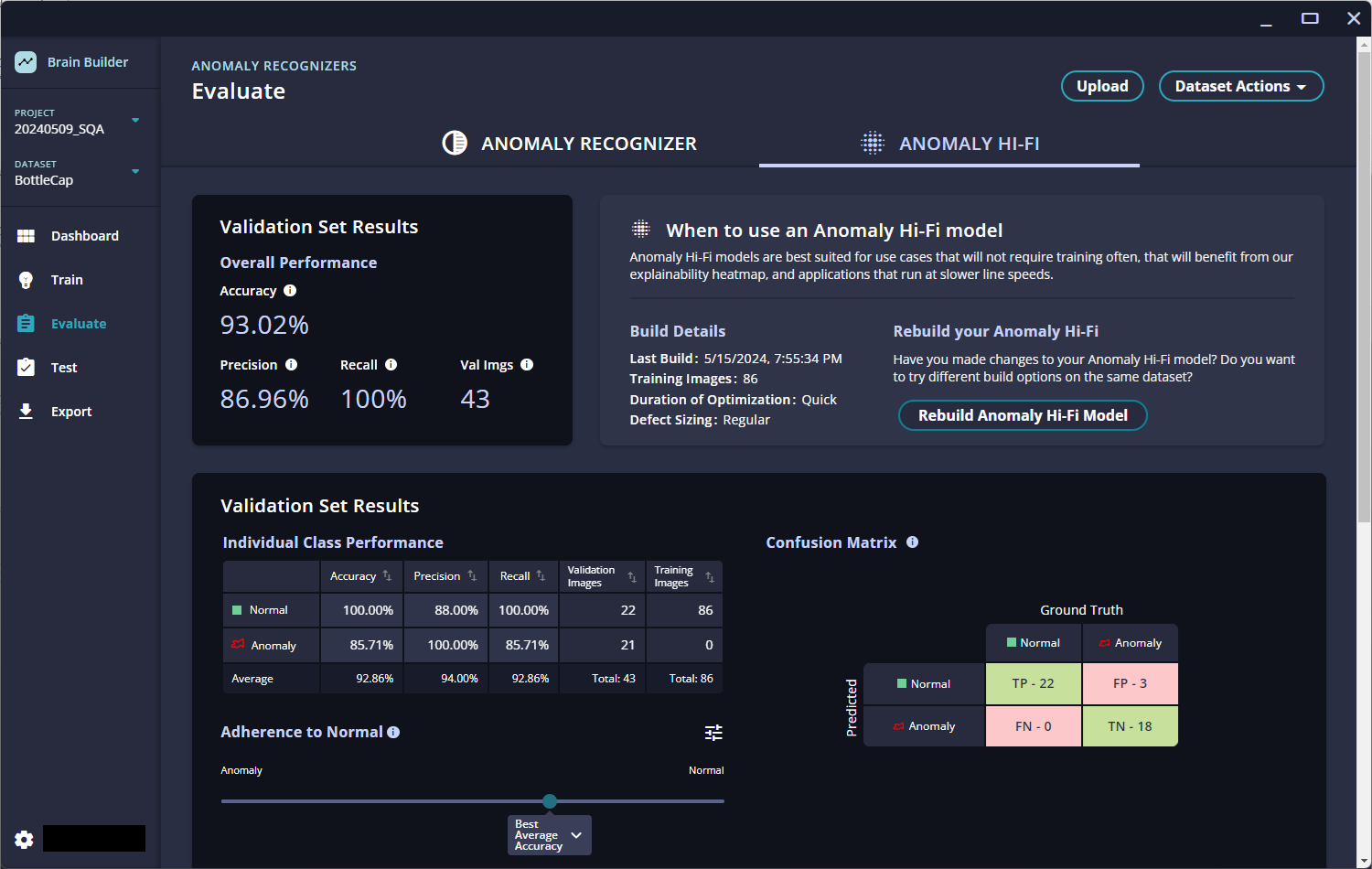Click the Normal column header in the Ground Truth matrix

click(x=1034, y=643)
